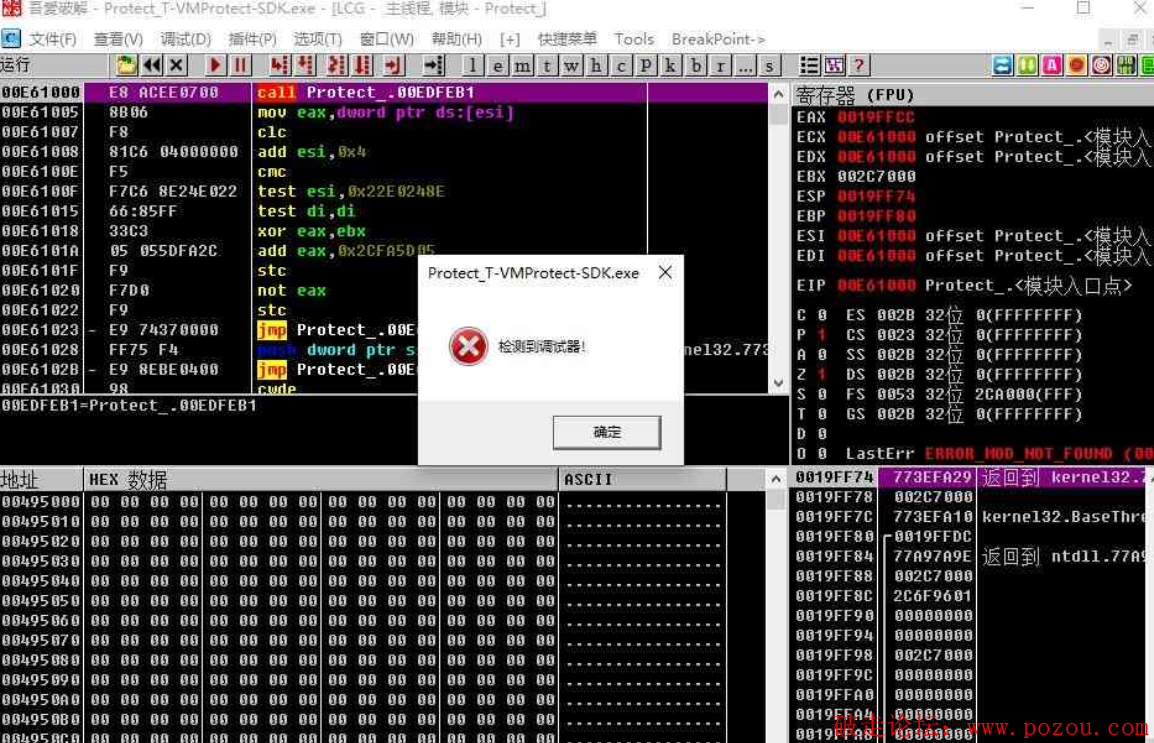1154x743 pixels.
Task: Open Breakpoints window with the 'b' button
Action: 695,65
